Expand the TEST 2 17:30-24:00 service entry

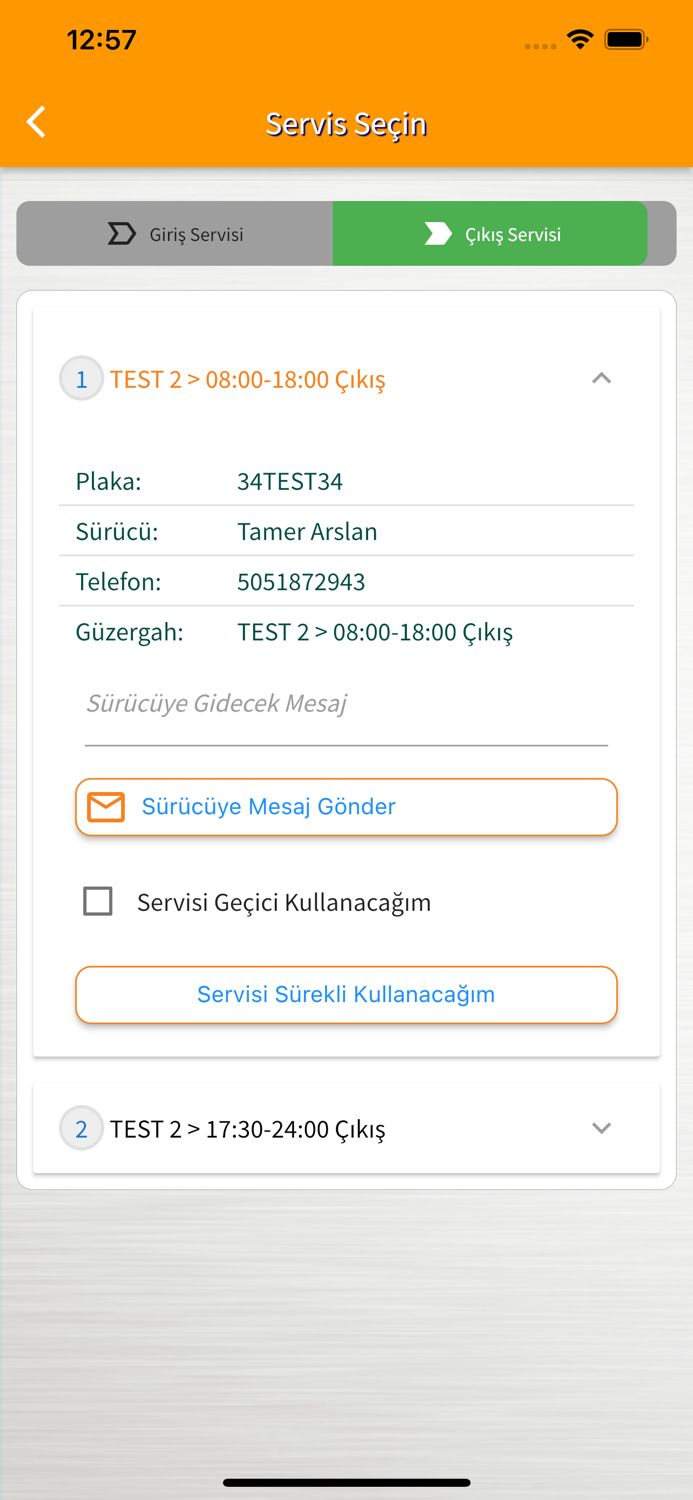tap(601, 1128)
